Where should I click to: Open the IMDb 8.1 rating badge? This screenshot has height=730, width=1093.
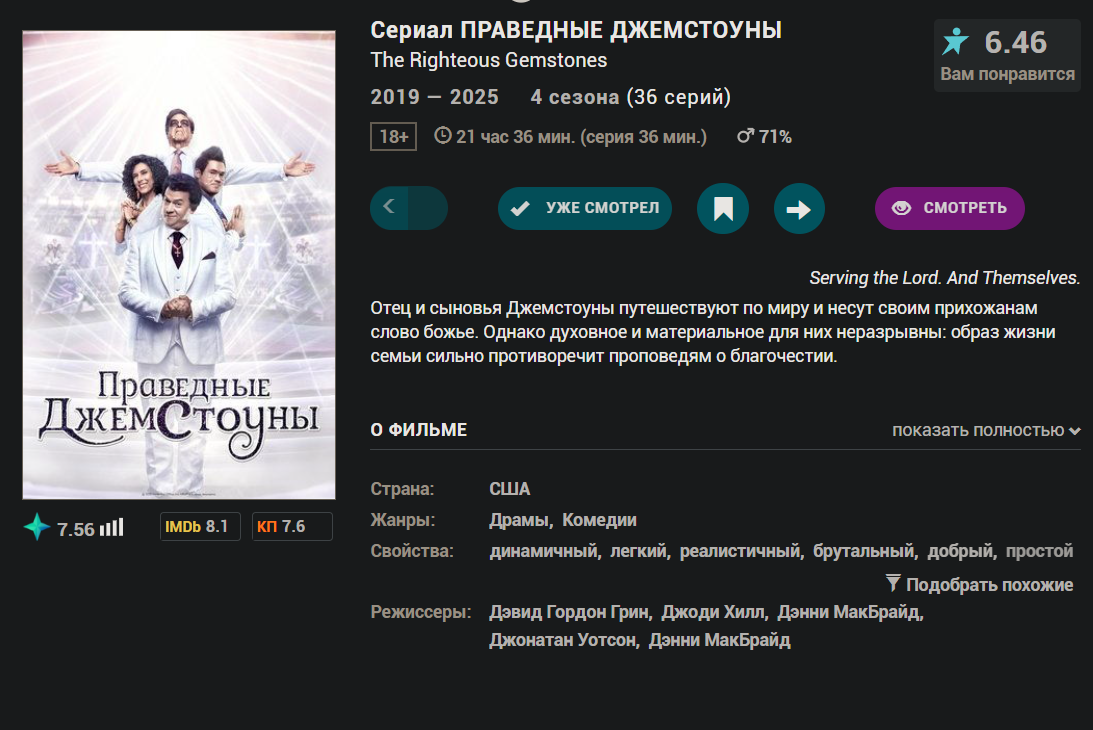pos(200,526)
